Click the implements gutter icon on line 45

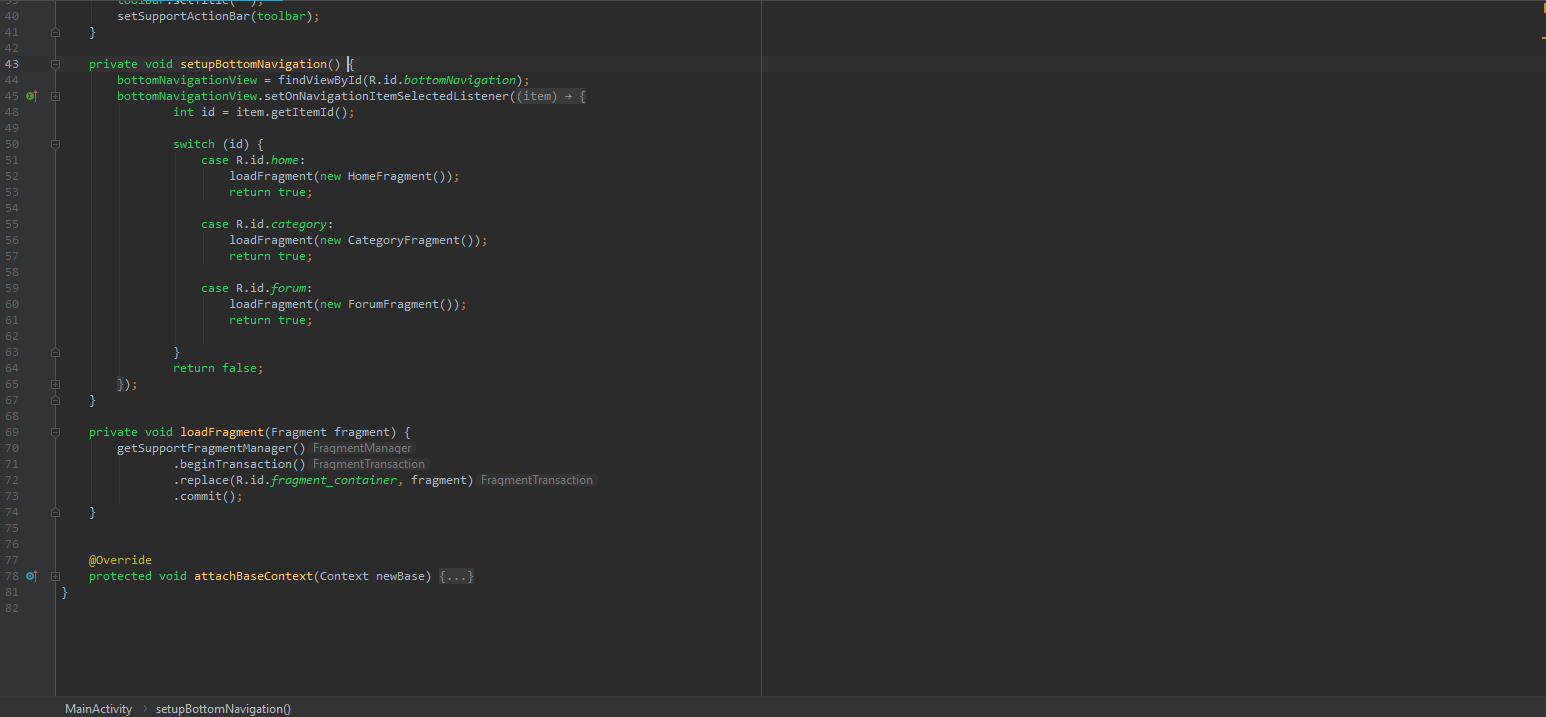tap(31, 96)
